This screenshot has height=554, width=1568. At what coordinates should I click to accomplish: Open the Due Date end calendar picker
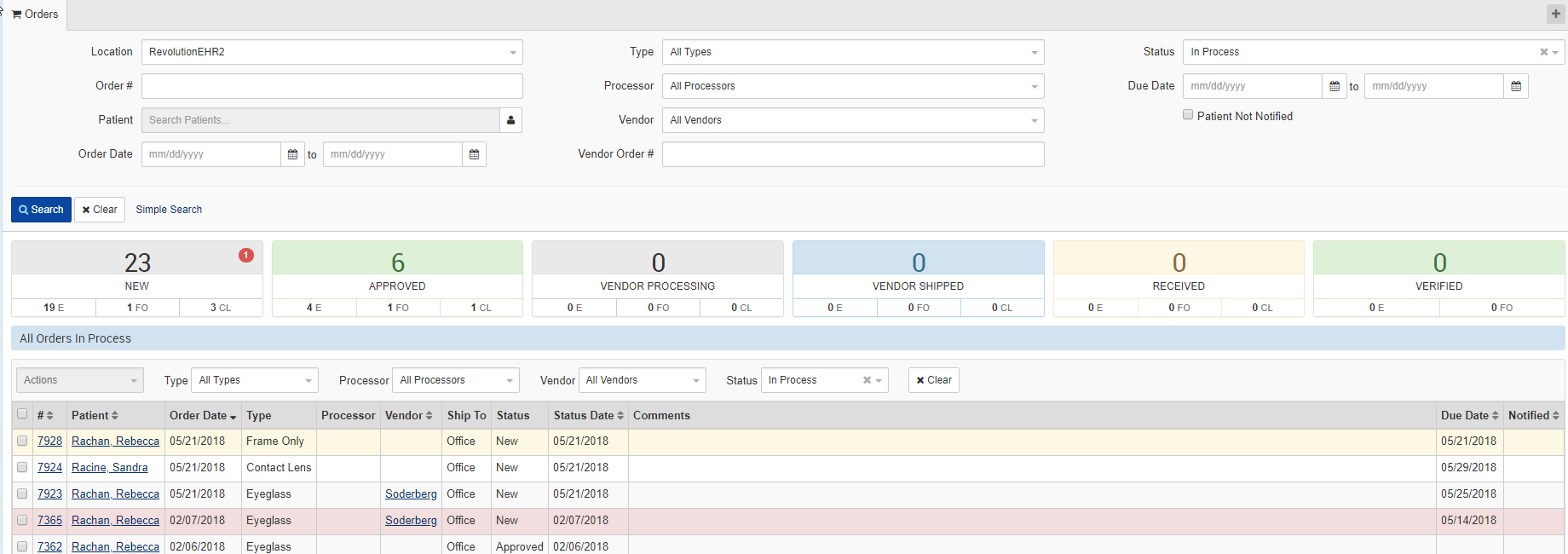tap(1516, 86)
